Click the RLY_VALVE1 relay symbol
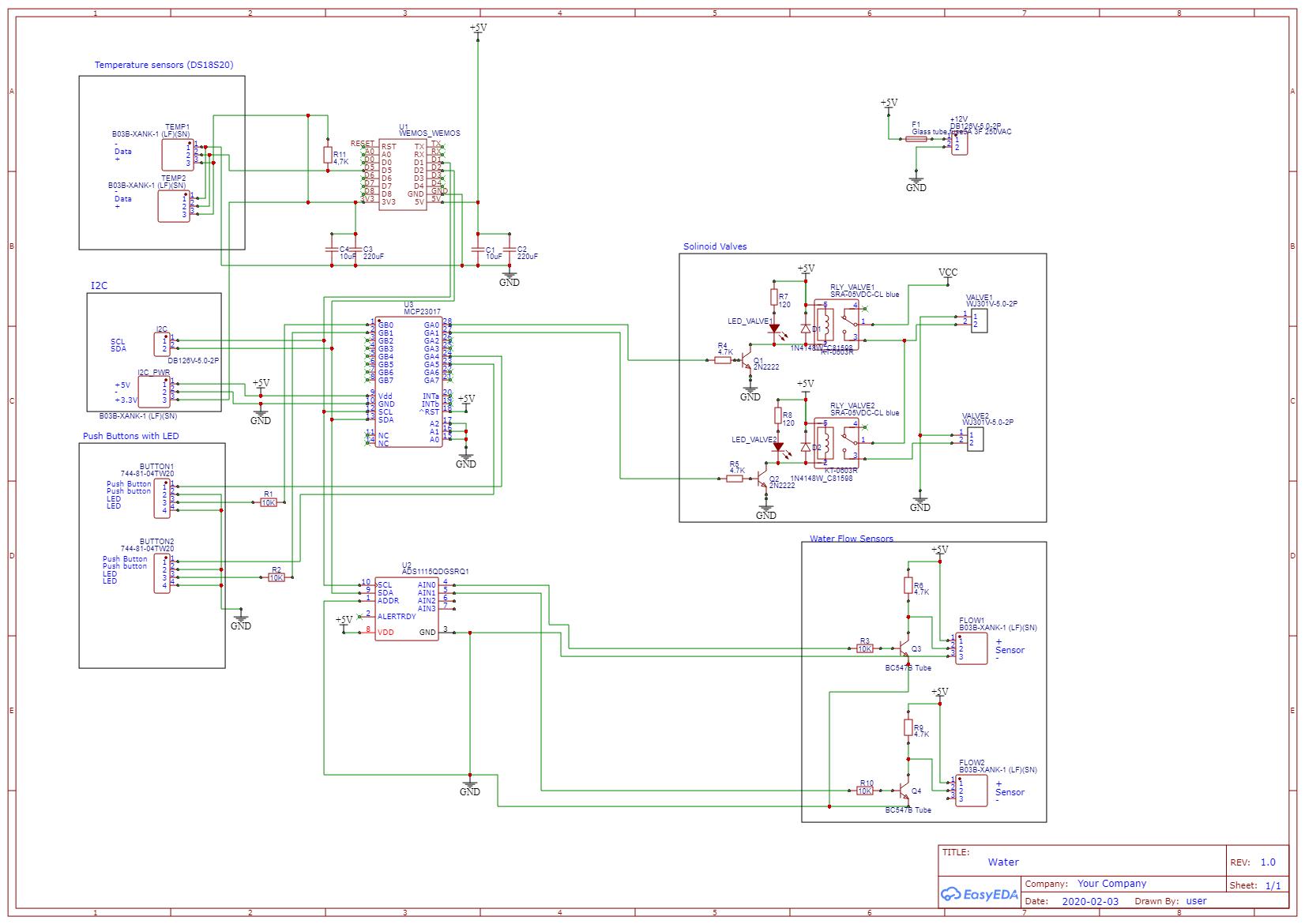Screen dimensions: 1305x924 pyautogui.click(x=837, y=325)
